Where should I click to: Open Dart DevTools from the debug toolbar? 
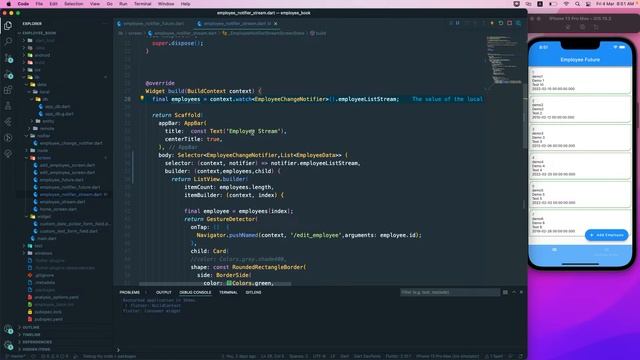pyautogui.click(x=518, y=23)
